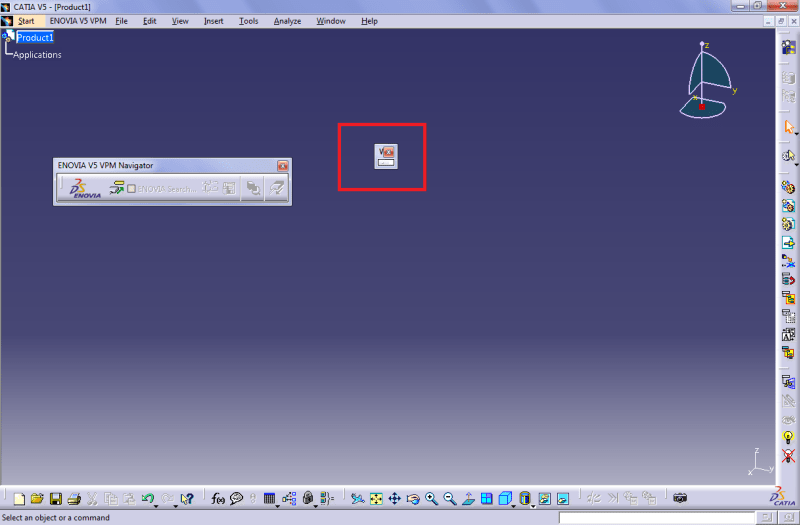Undo the last action
800x525 pixels.
[148, 498]
